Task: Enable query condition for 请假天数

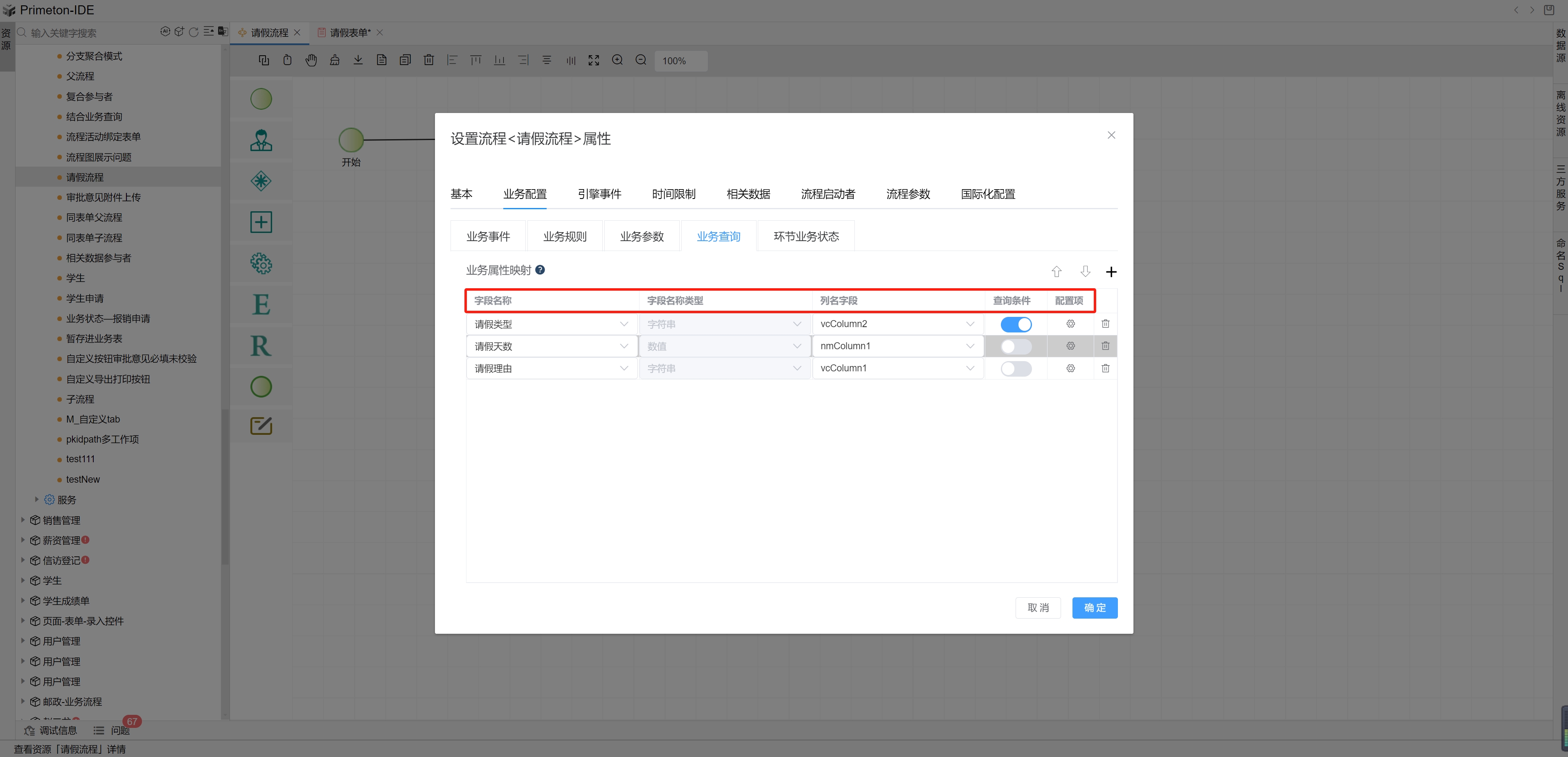Action: click(1016, 346)
